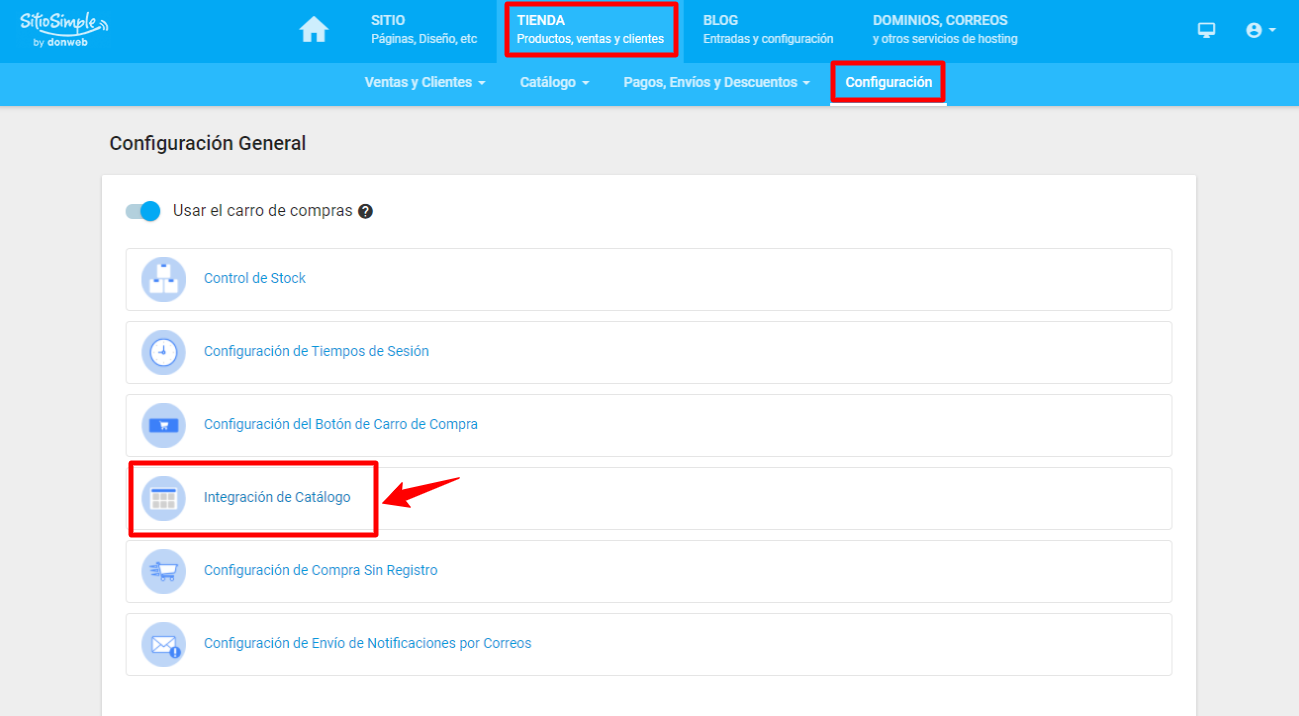Open Configuración de Envío de Notificaciones por Correos

(368, 643)
